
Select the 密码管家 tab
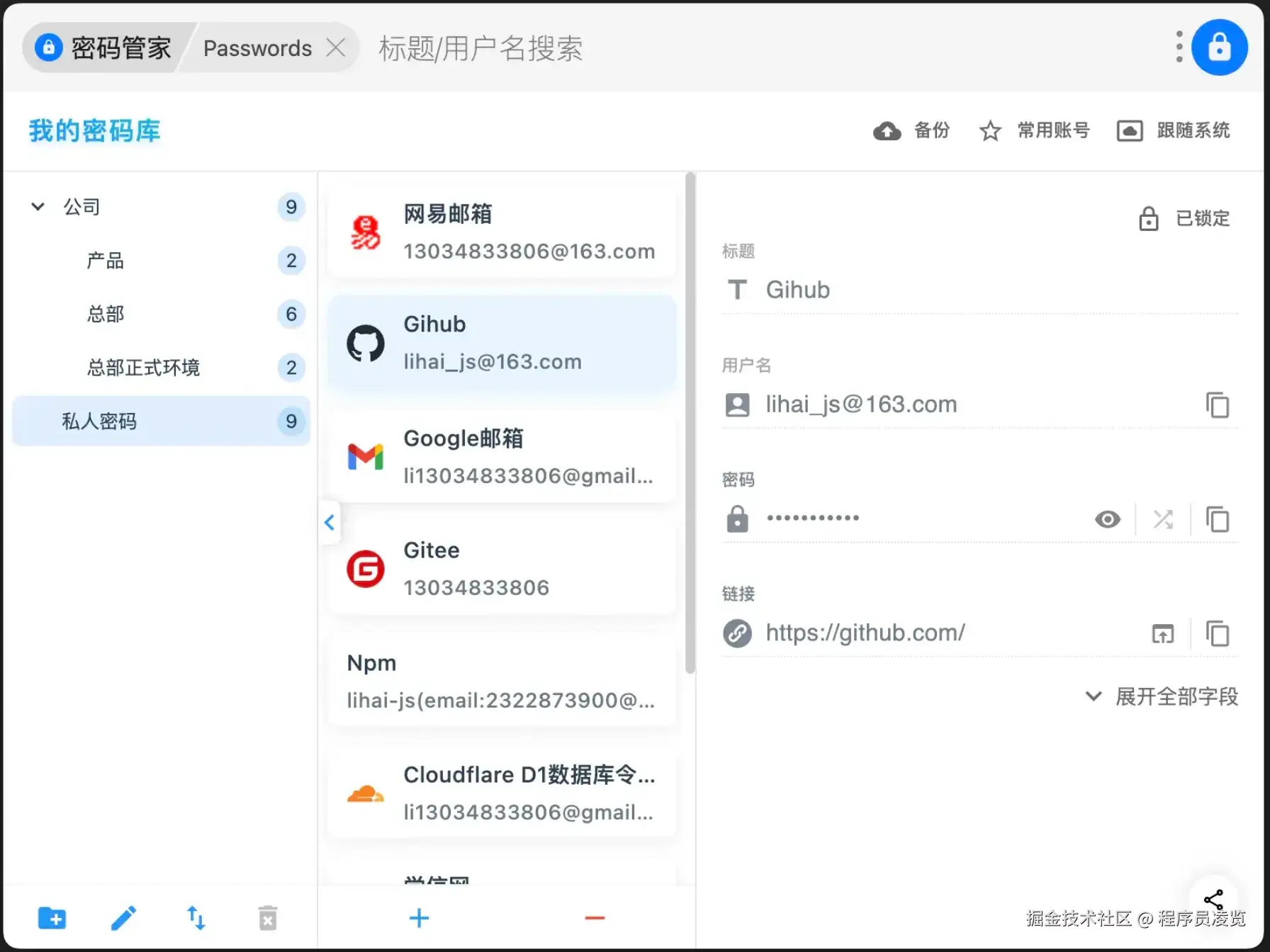tap(106, 47)
